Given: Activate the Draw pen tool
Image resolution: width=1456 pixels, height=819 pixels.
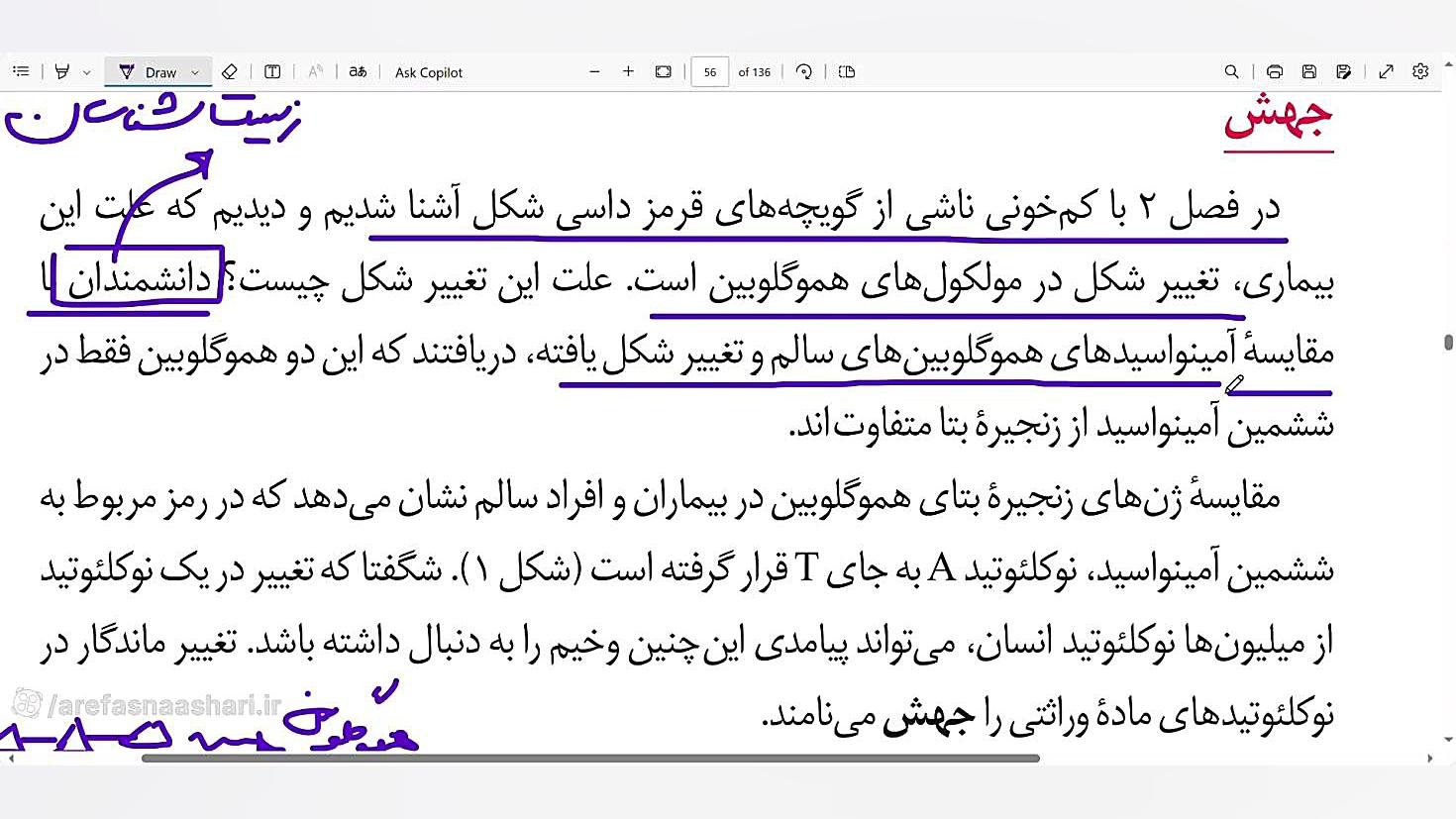Looking at the screenshot, I should coord(147,72).
